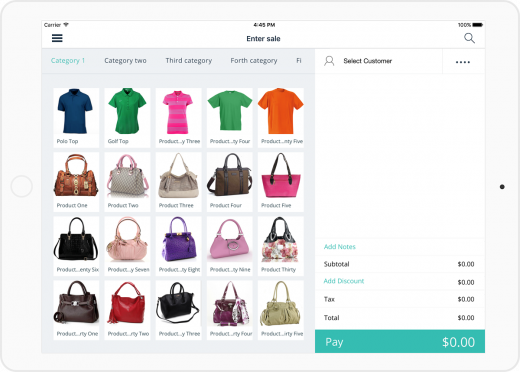Select the red tassel handbag

(x=127, y=310)
